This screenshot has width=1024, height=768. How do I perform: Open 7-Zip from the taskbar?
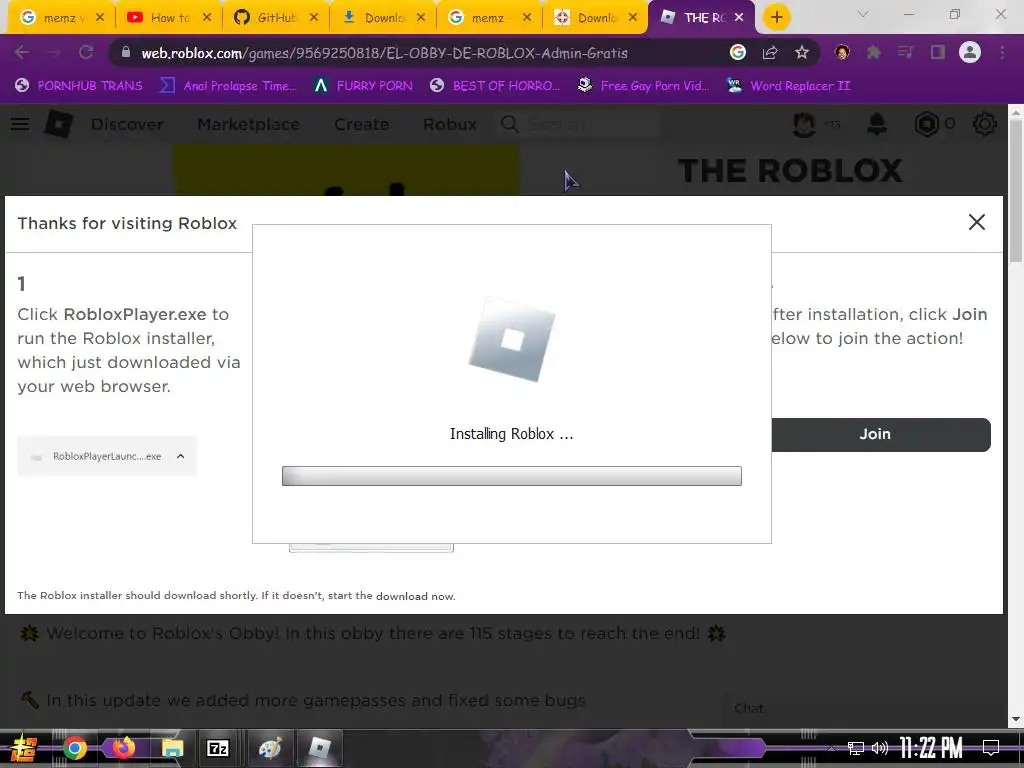(217, 748)
